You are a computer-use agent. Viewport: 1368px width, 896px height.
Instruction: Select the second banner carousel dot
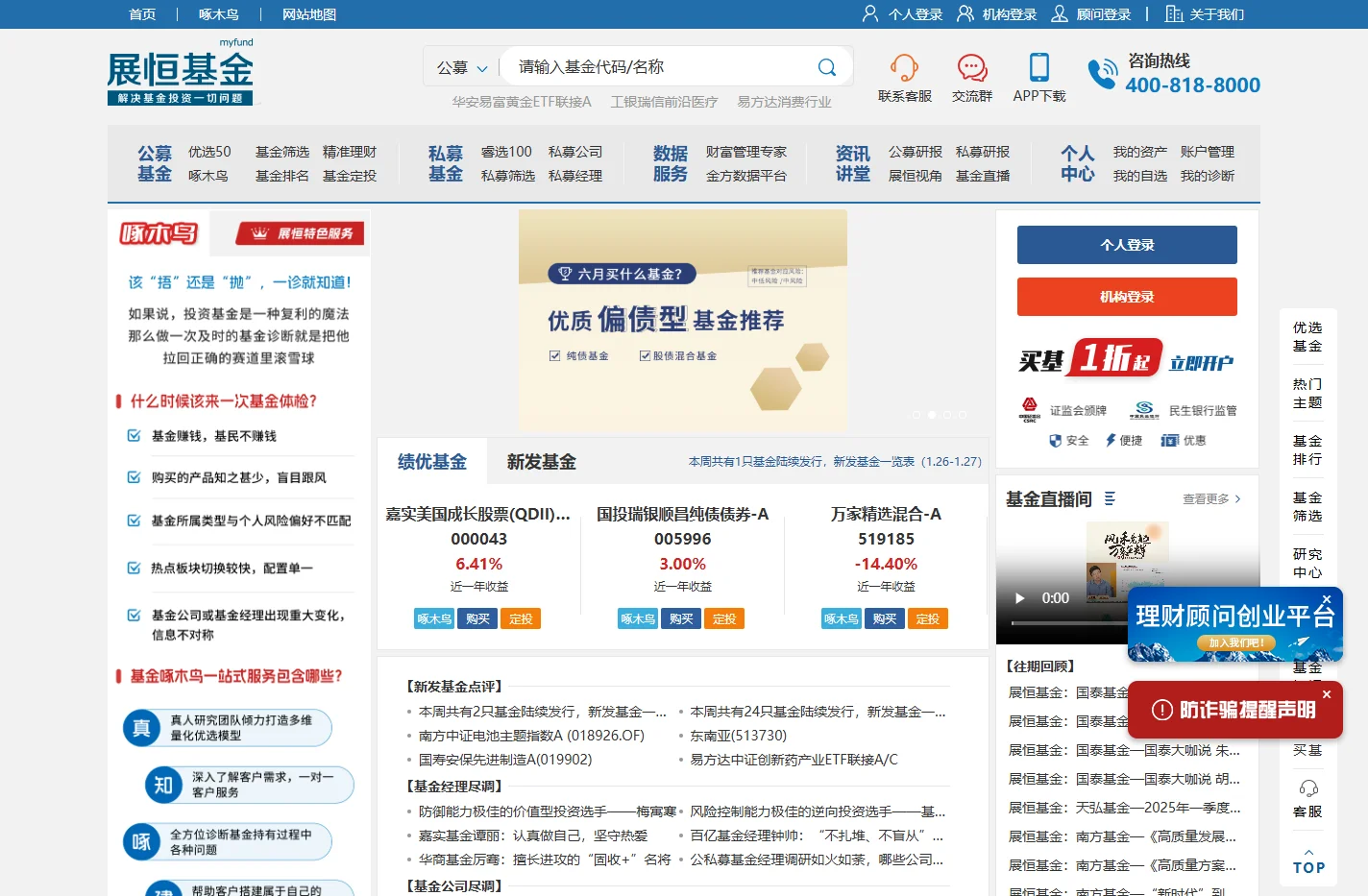point(932,415)
